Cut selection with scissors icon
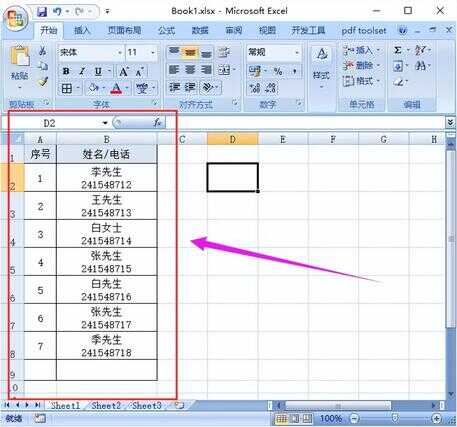This screenshot has width=457, height=427. [x=43, y=51]
